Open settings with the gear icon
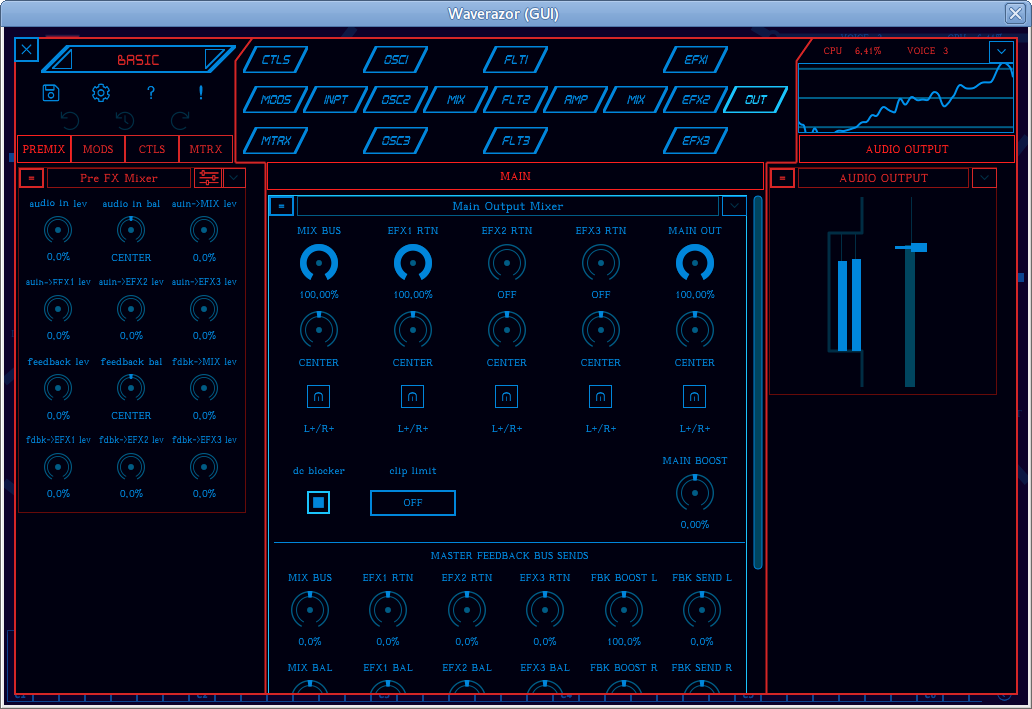1032x709 pixels. pyautogui.click(x=101, y=93)
